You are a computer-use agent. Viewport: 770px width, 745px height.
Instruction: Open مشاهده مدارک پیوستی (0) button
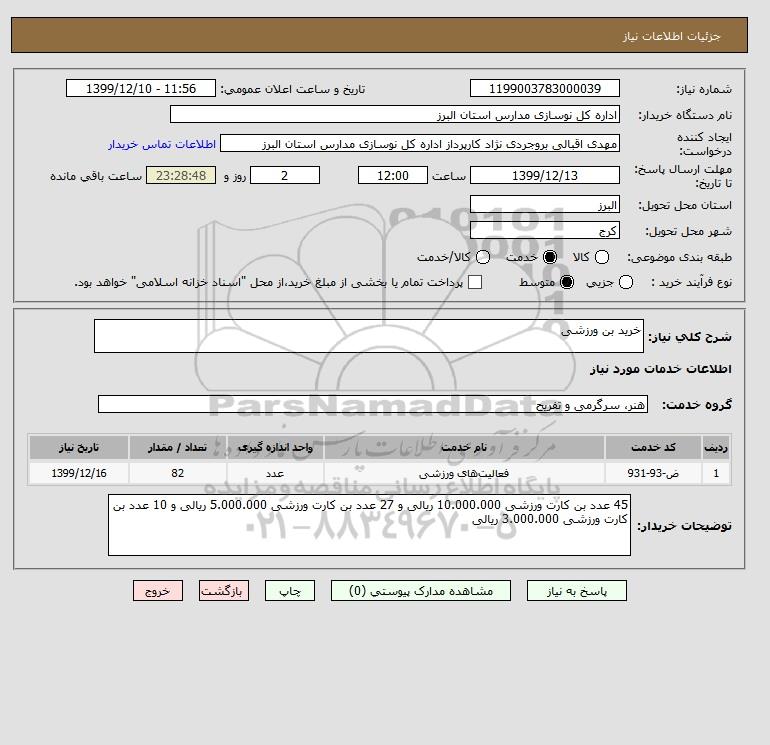point(421,591)
